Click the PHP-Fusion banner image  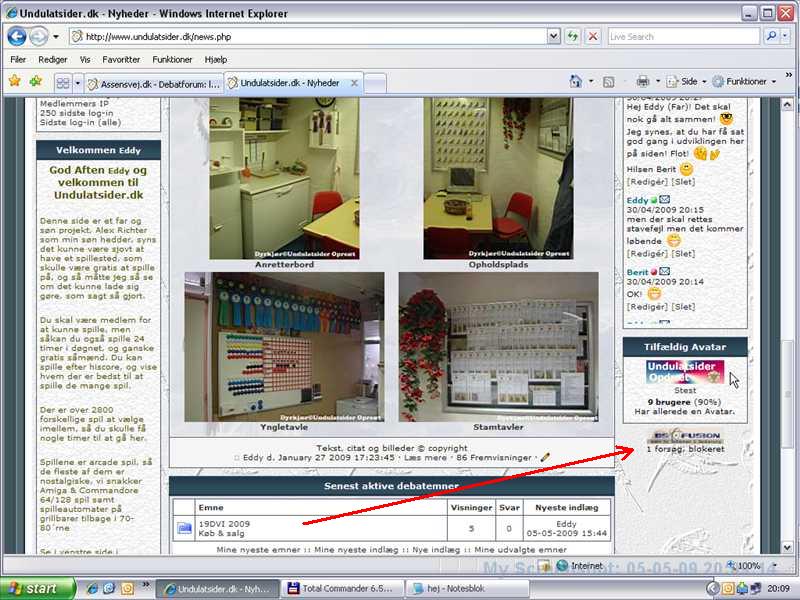tap(685, 437)
